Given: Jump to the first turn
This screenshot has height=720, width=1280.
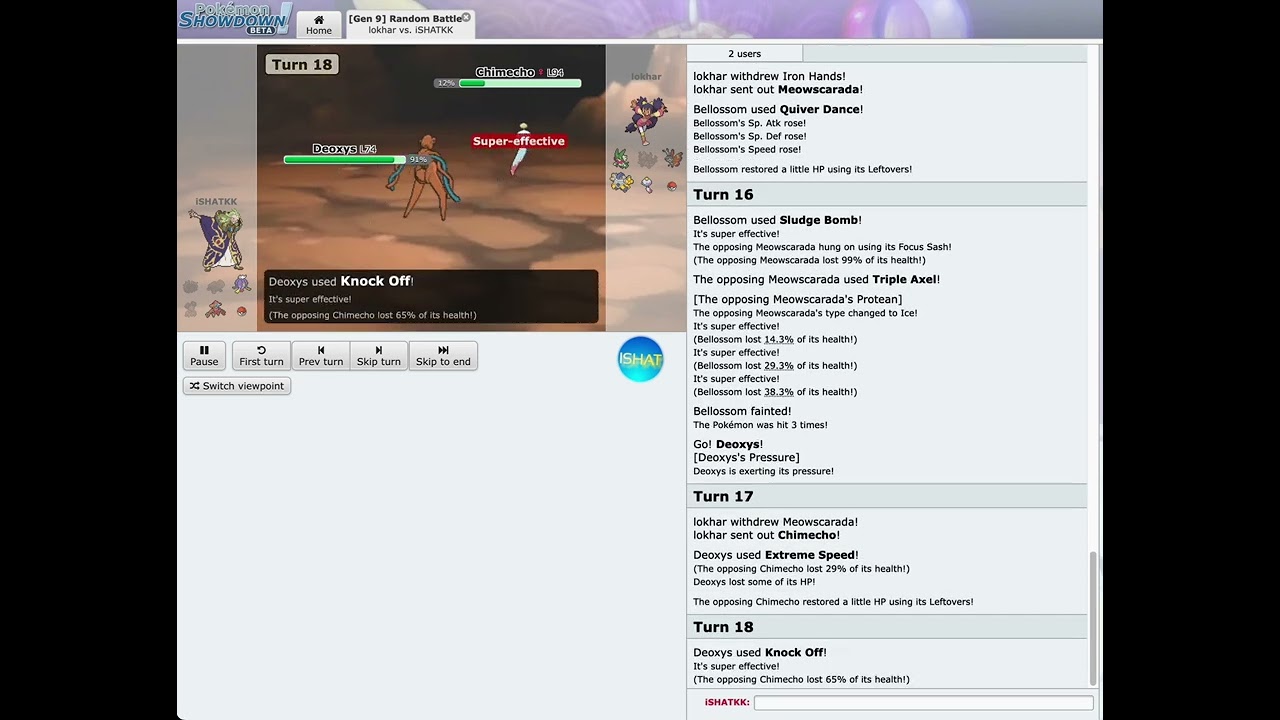Looking at the screenshot, I should pyautogui.click(x=261, y=356).
